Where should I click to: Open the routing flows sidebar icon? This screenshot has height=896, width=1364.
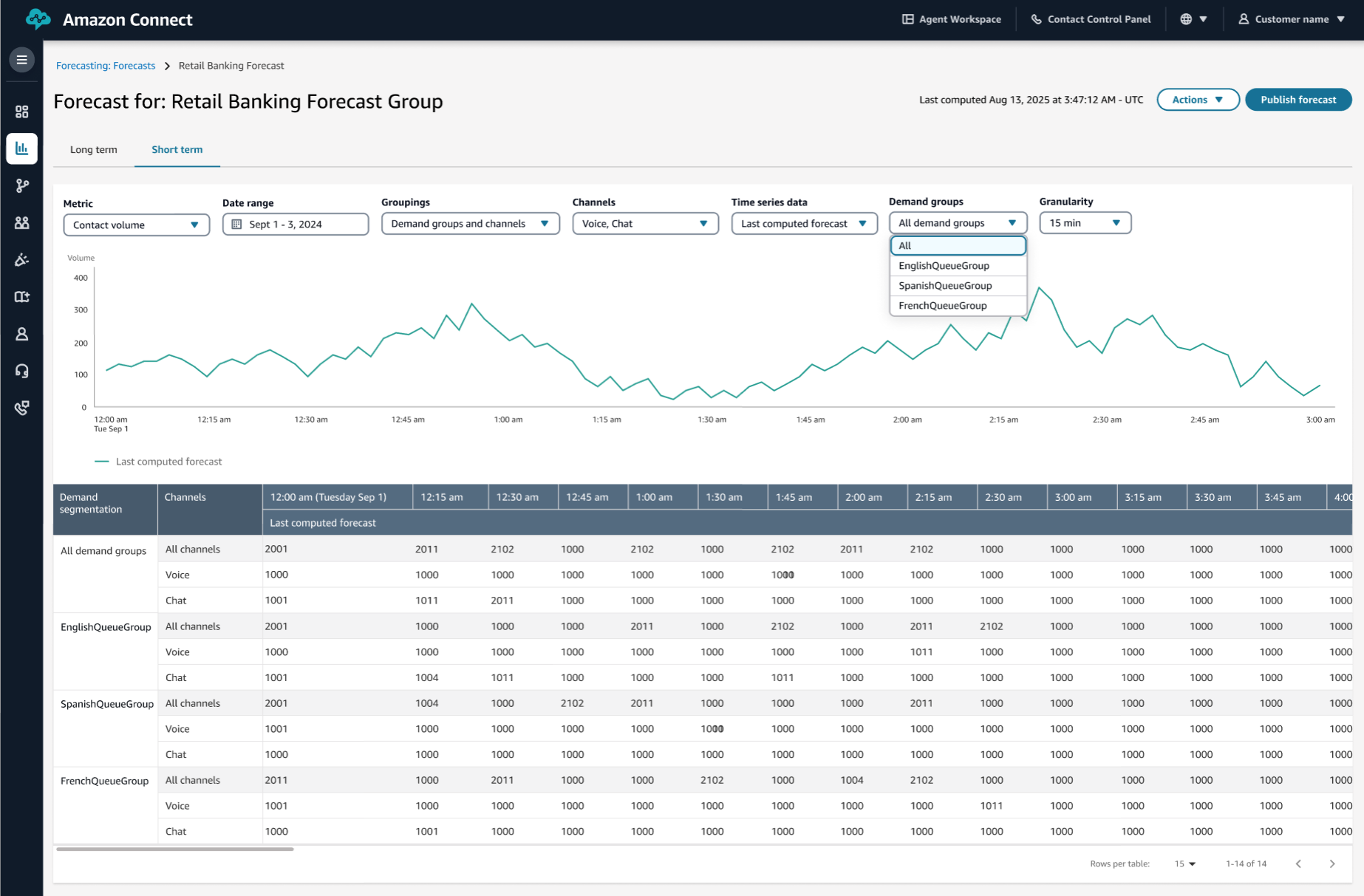[x=21, y=185]
